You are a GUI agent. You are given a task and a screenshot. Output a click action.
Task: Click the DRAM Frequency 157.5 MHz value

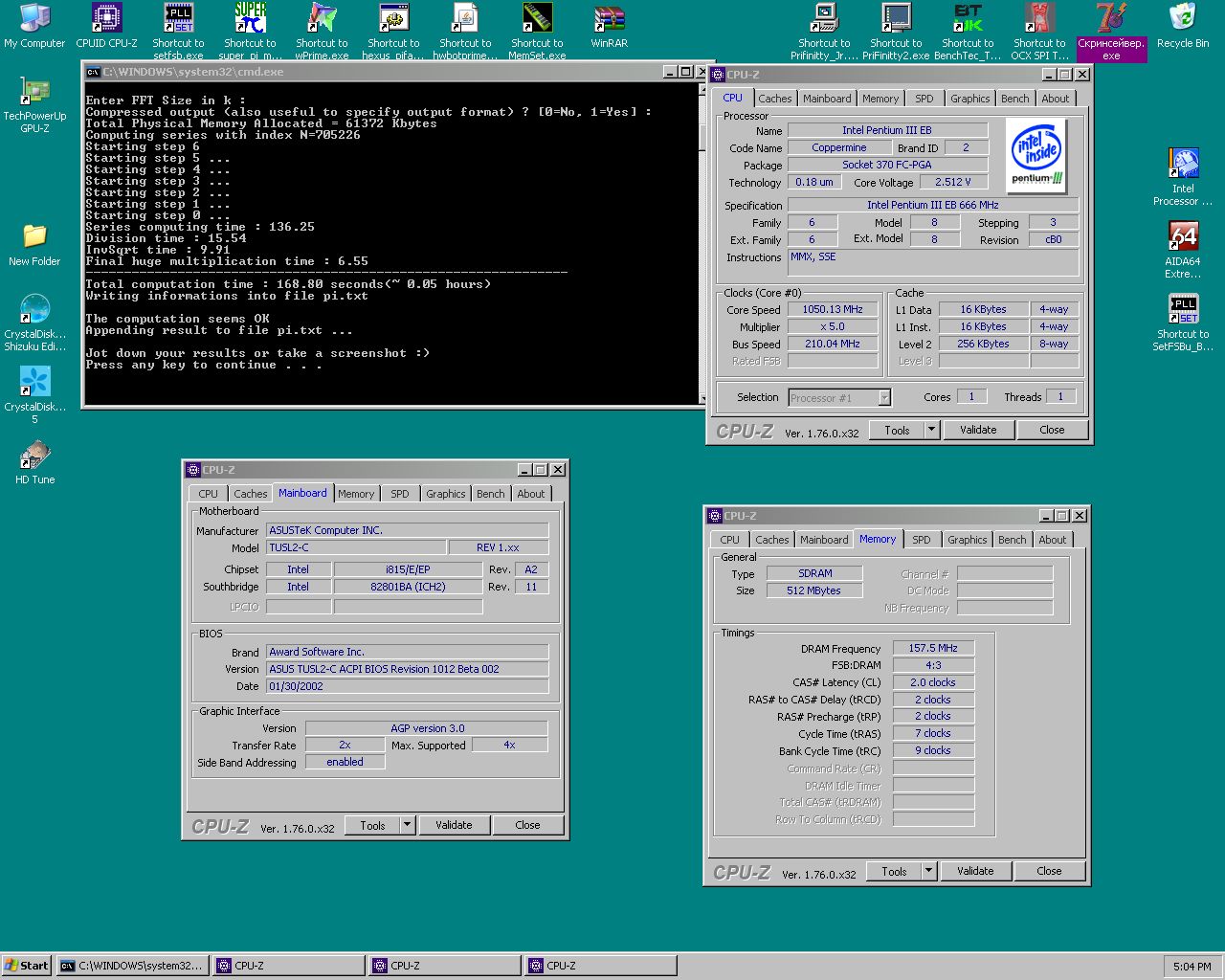coord(933,648)
